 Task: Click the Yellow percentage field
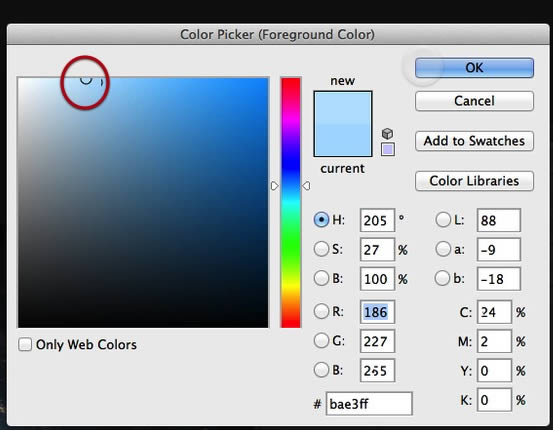point(494,370)
